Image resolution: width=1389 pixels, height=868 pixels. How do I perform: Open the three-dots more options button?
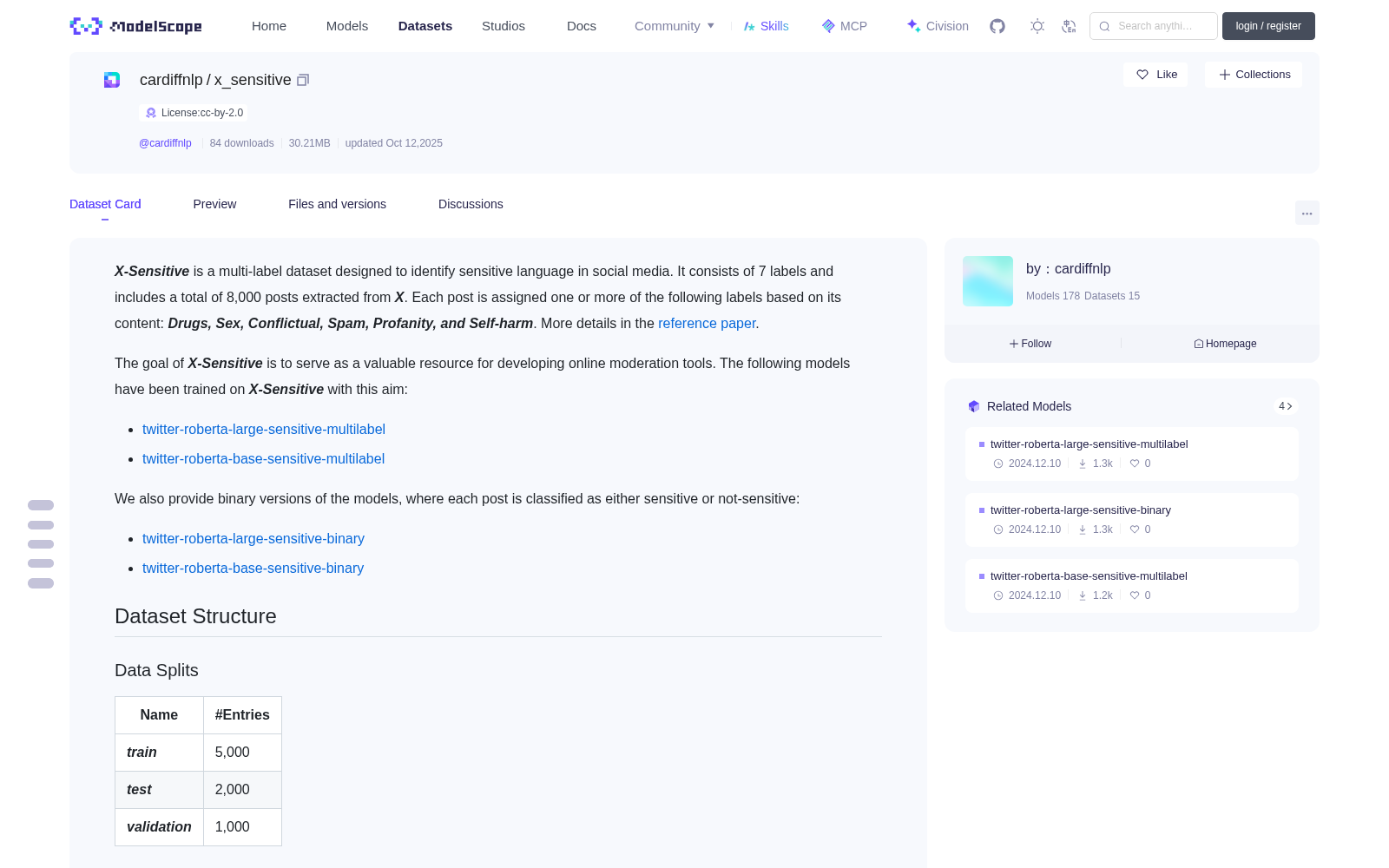pos(1307,213)
